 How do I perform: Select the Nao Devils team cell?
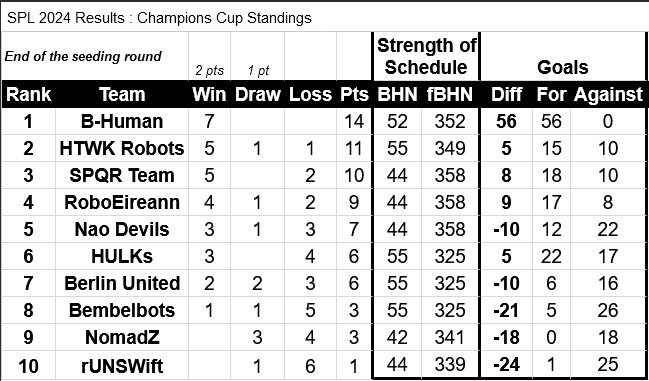[x=122, y=229]
